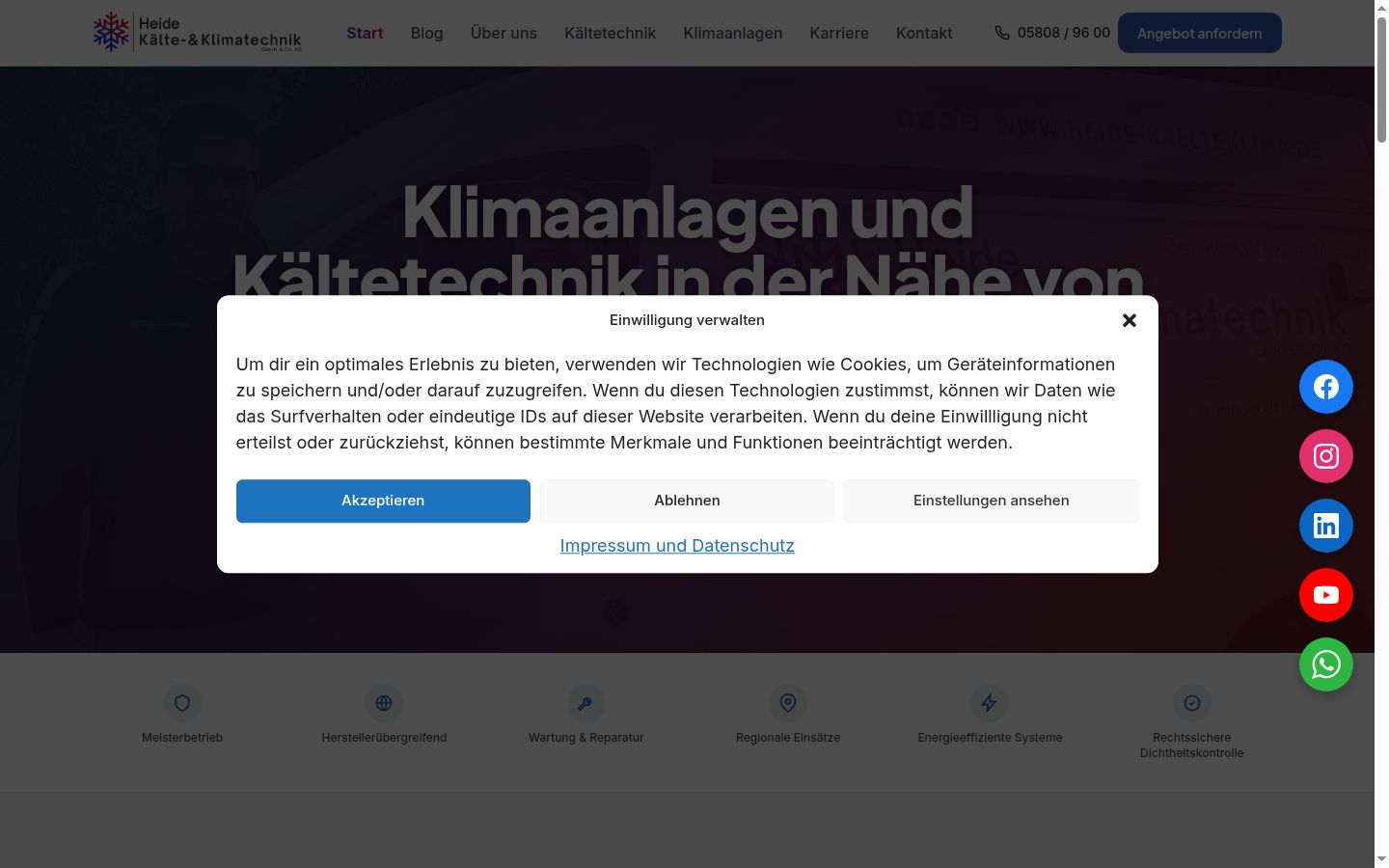1389x868 pixels.
Task: Click the Rechtssichere Dichtheitskontrolle label
Action: 1191,746
